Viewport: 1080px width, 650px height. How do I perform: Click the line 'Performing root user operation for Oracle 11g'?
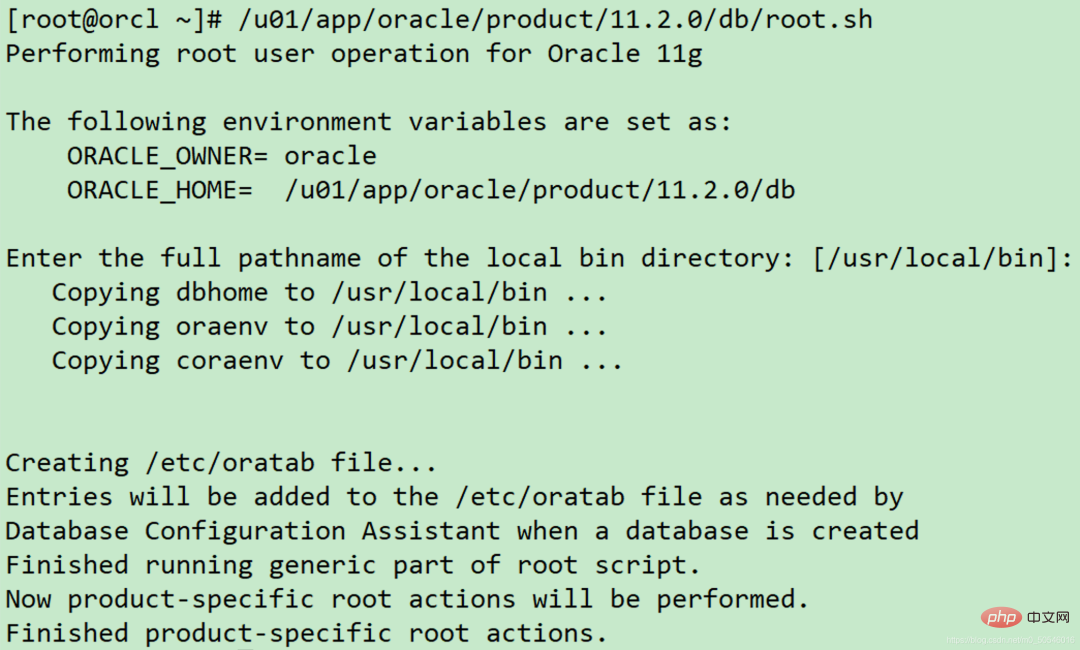[354, 54]
